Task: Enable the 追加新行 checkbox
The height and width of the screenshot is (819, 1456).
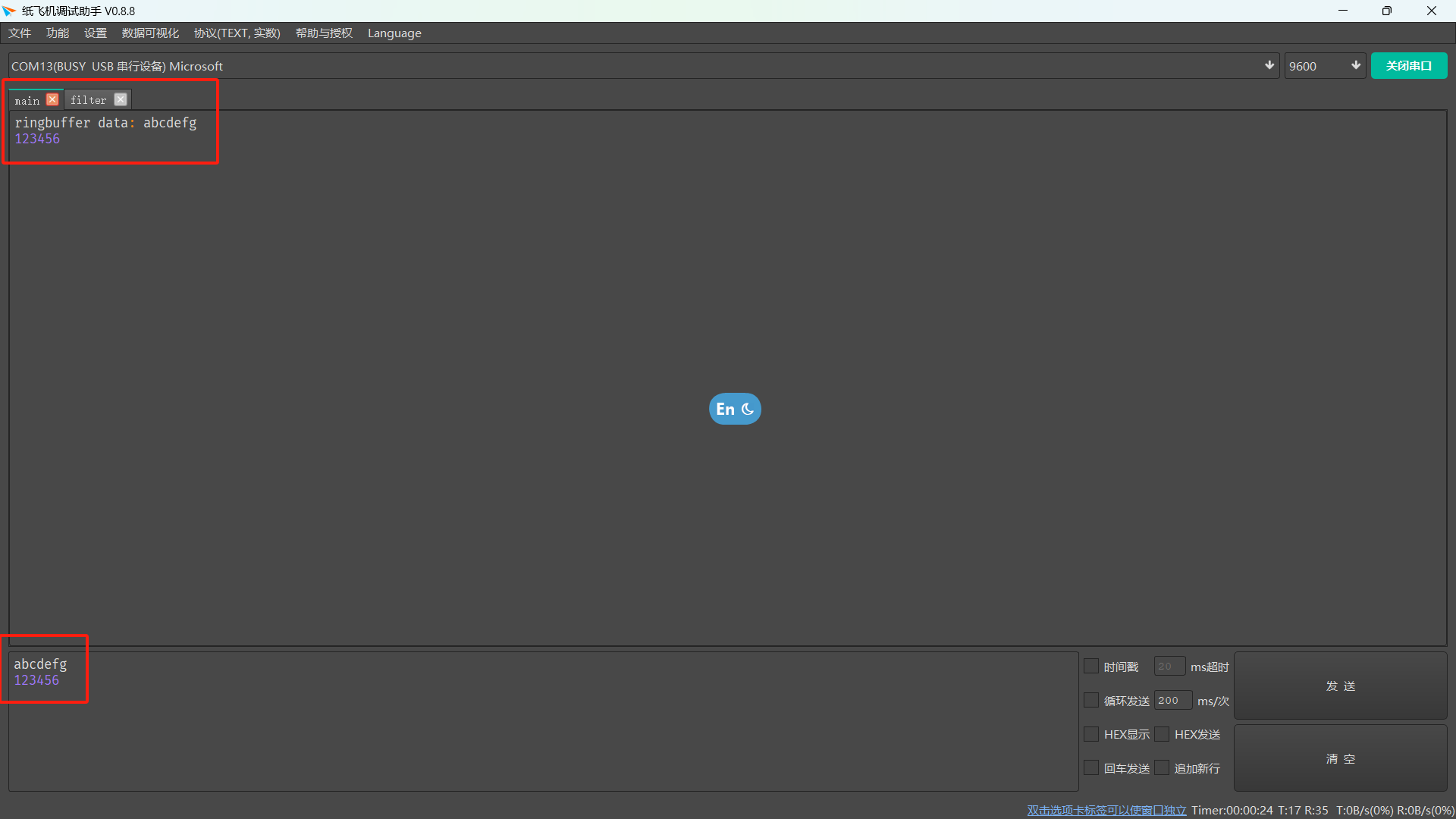Action: click(x=1162, y=768)
